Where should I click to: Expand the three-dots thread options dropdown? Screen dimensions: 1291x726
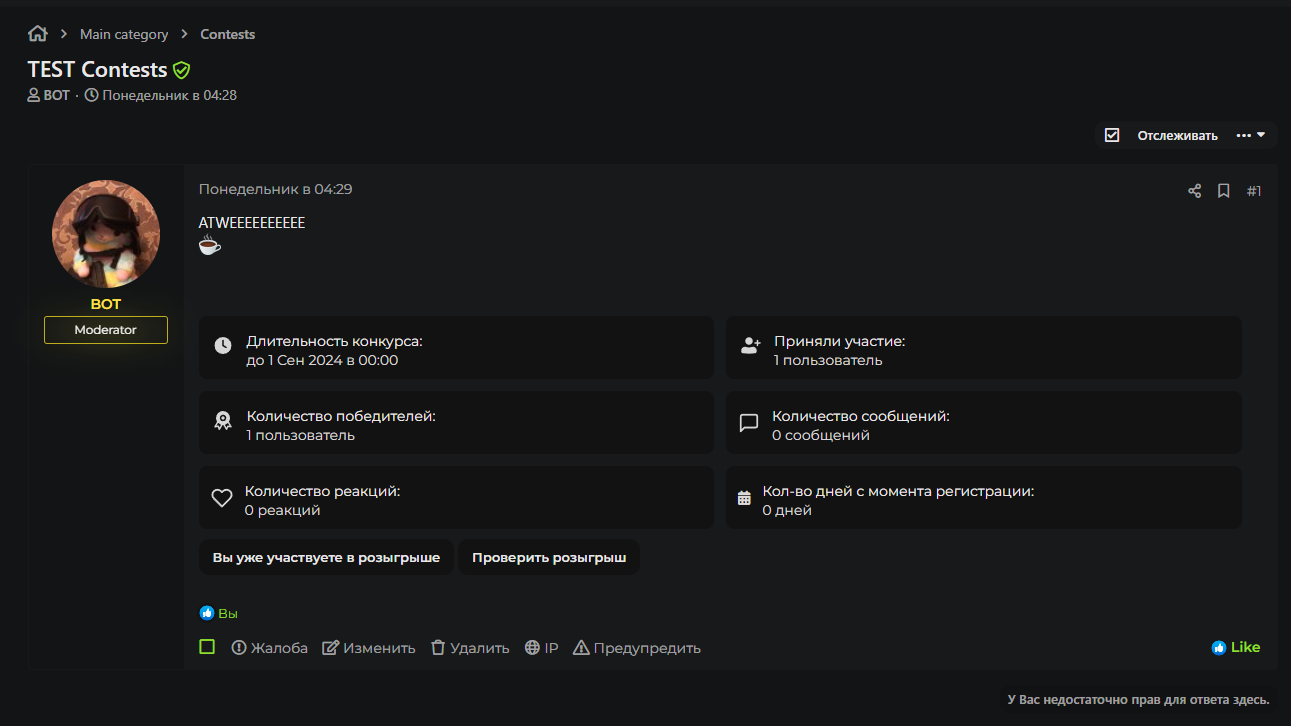pyautogui.click(x=1250, y=135)
